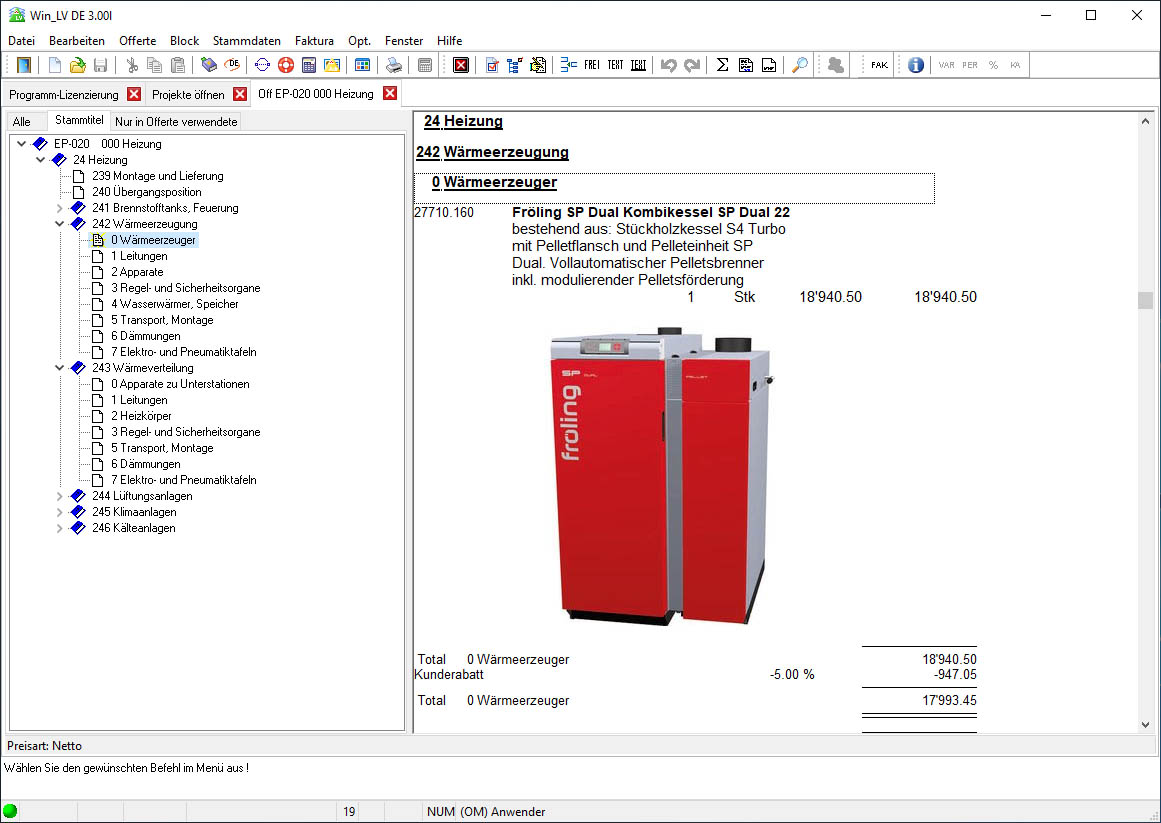This screenshot has width=1161, height=823.
Task: Click the red lifebuoy icon
Action: click(x=286, y=65)
